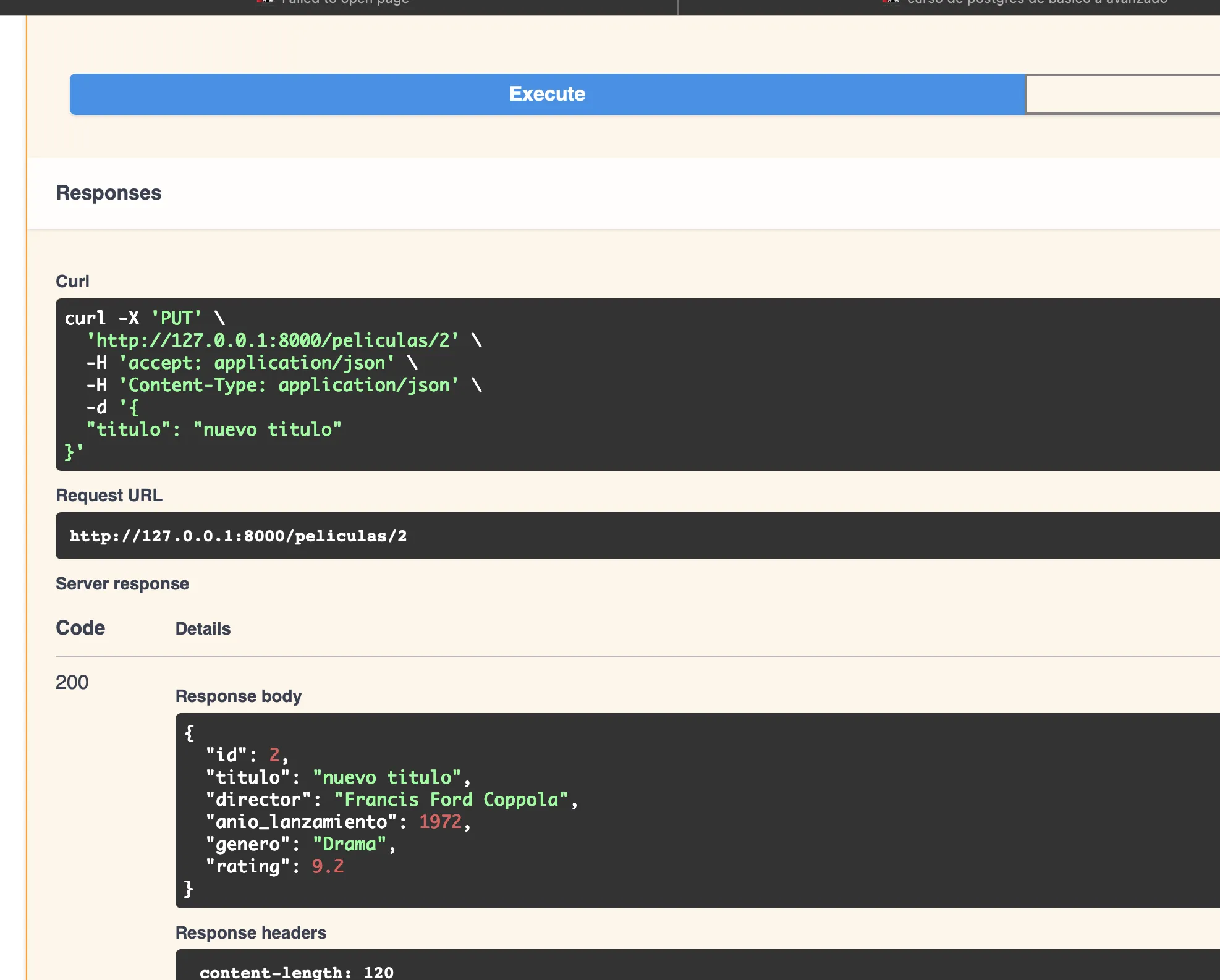Click the Response body label
1220x980 pixels.
239,696
